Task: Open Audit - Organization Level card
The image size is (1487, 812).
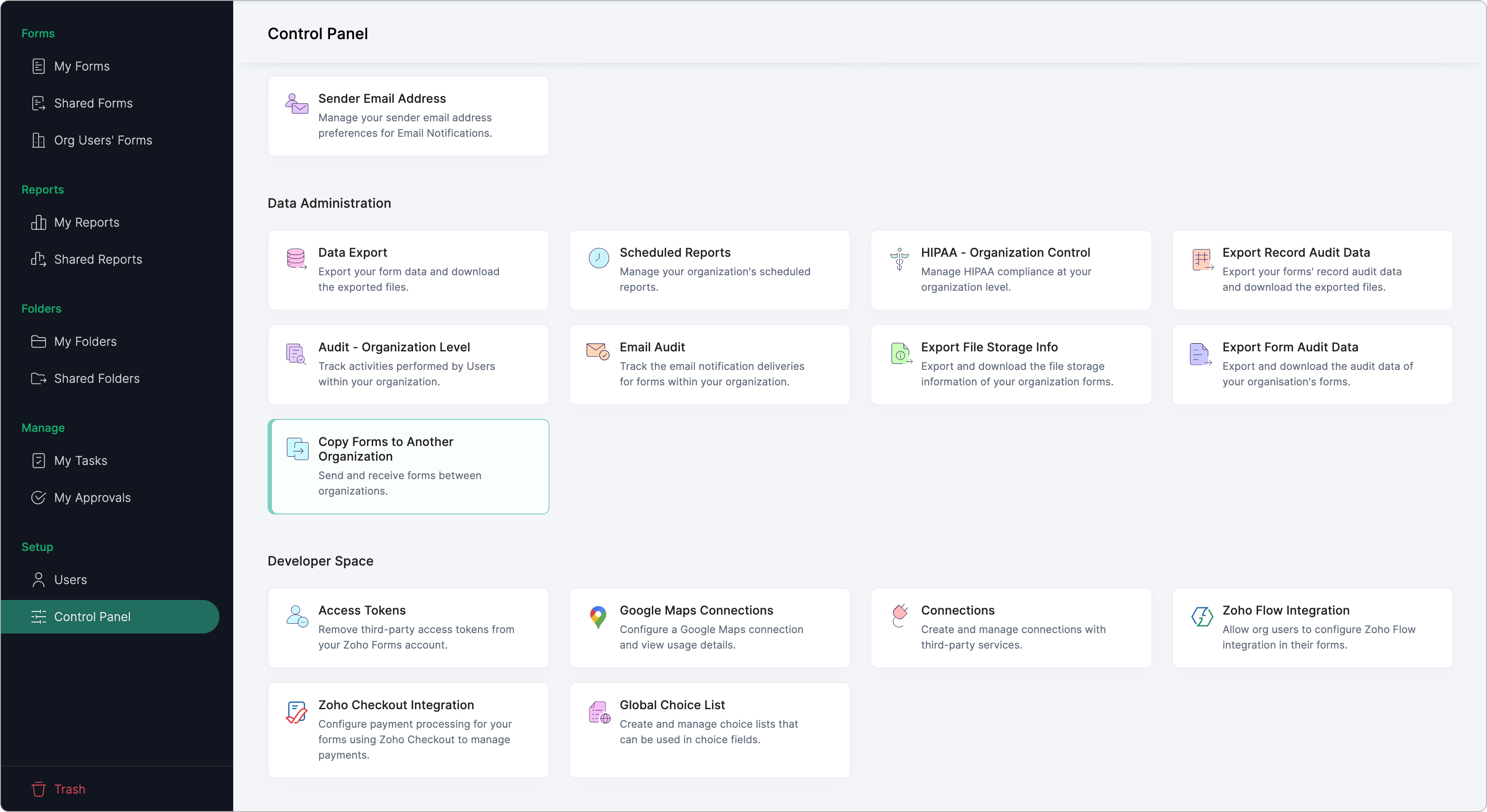Action: point(408,364)
